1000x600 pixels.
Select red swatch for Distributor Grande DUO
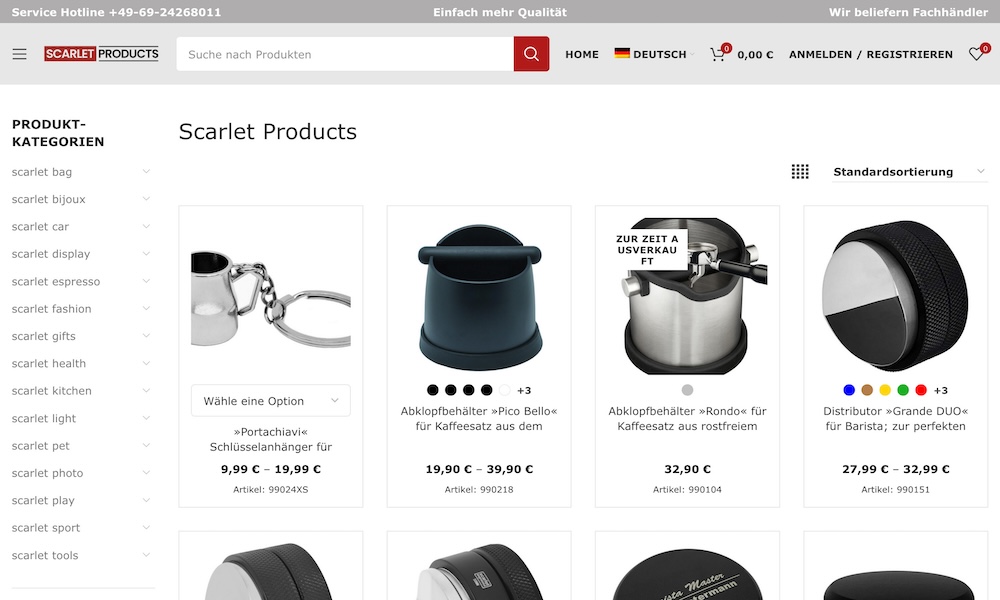click(920, 390)
